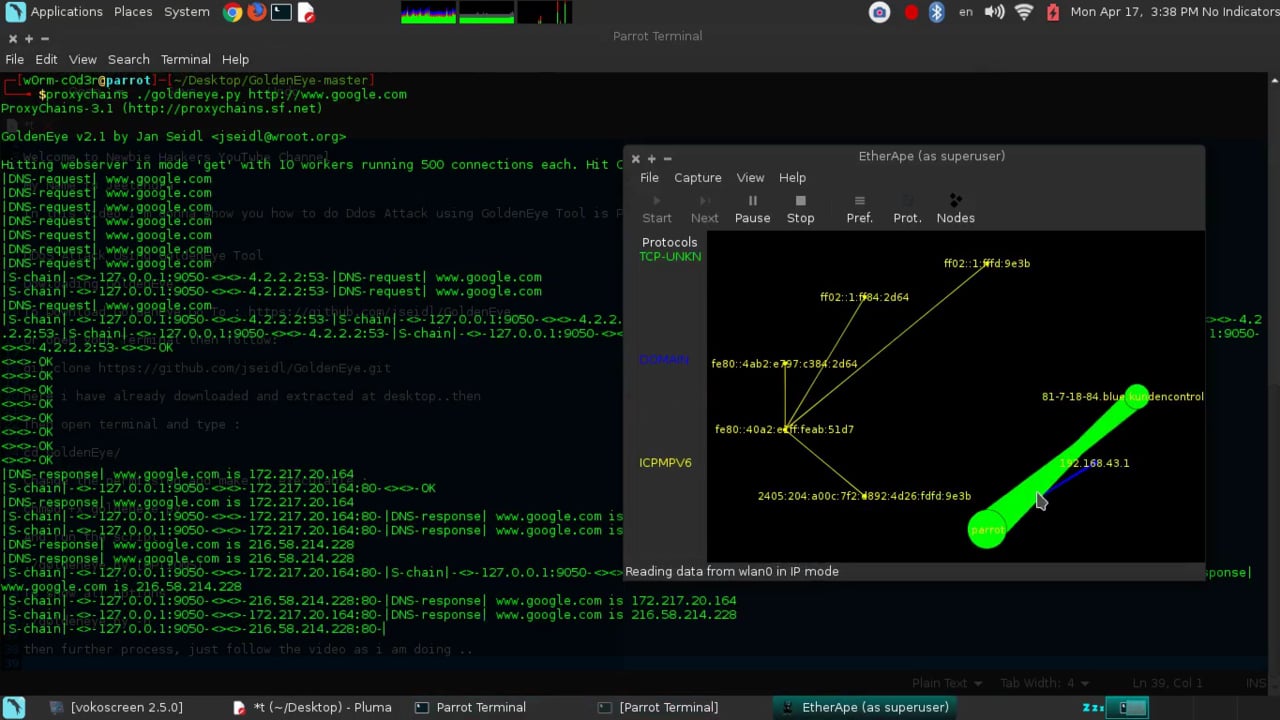Open the terminal Terminal menu
Image resolution: width=1280 pixels, height=720 pixels.
click(185, 59)
